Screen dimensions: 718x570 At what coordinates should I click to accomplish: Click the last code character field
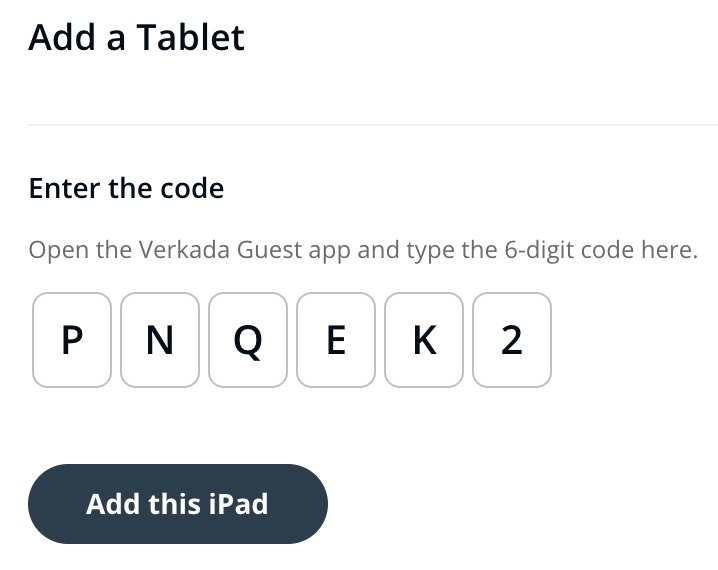click(x=512, y=340)
